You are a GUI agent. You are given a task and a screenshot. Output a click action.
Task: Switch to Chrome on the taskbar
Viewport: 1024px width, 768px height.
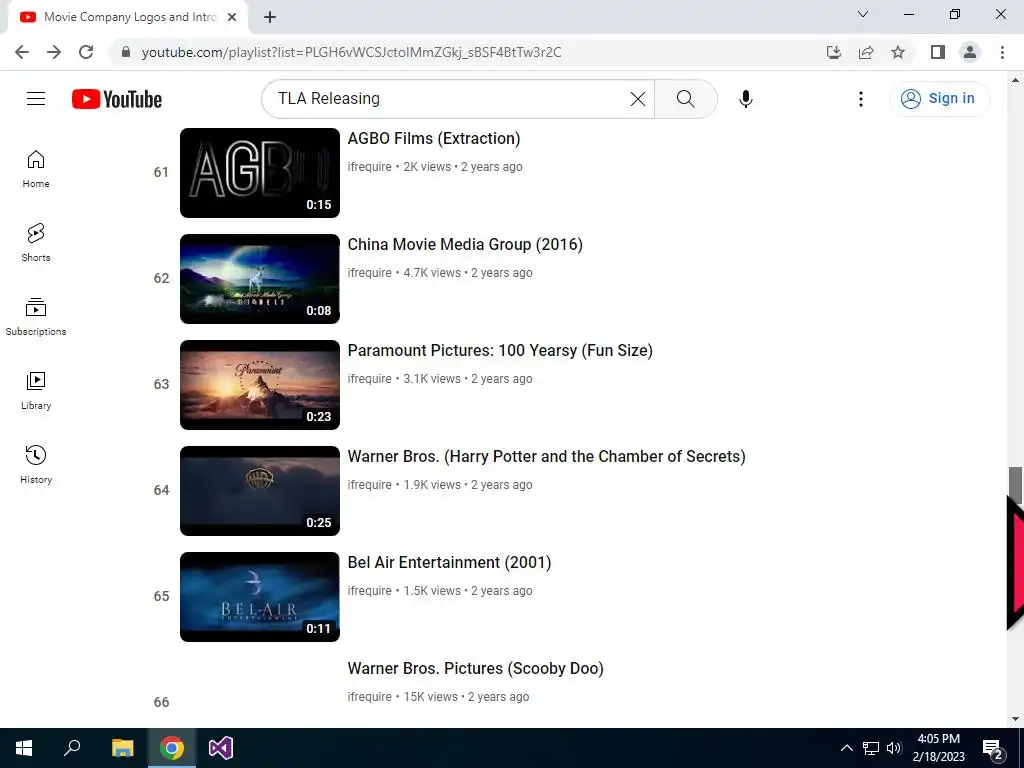click(172, 748)
